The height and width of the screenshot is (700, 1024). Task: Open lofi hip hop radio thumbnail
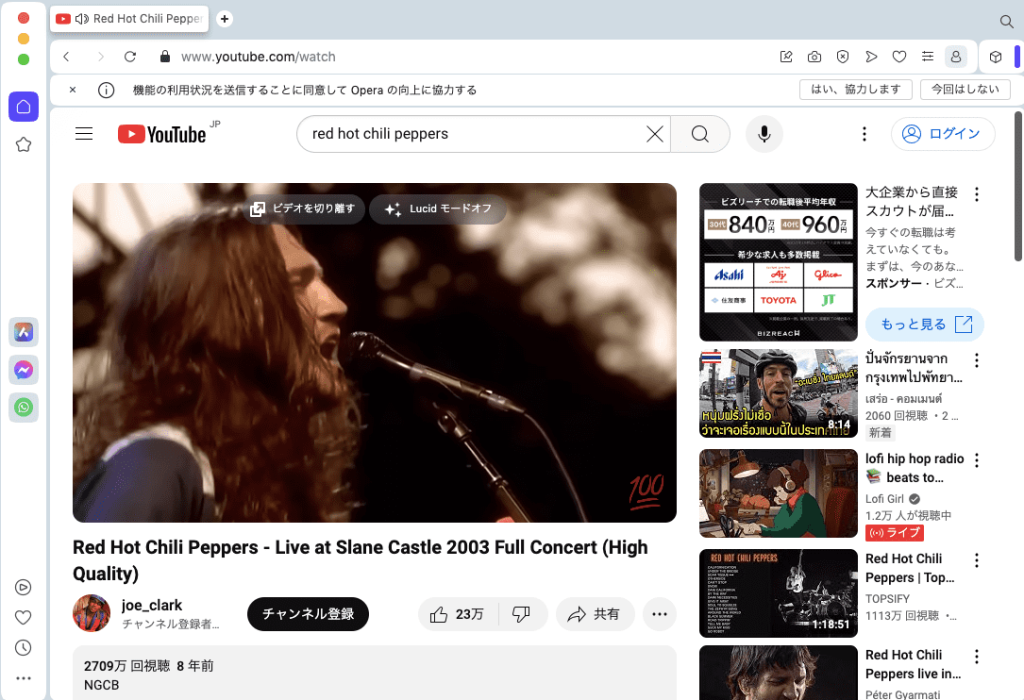pyautogui.click(x=778, y=494)
